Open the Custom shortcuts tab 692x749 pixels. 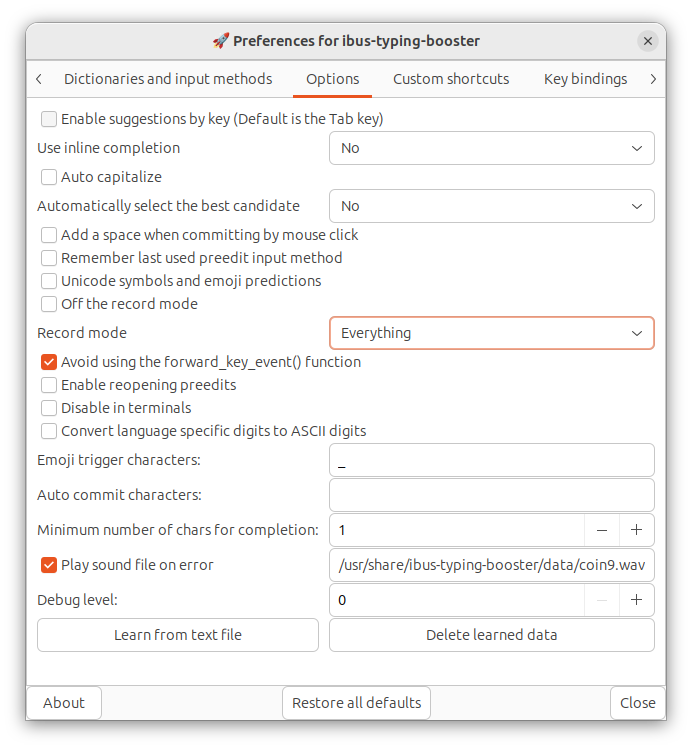[x=451, y=79]
